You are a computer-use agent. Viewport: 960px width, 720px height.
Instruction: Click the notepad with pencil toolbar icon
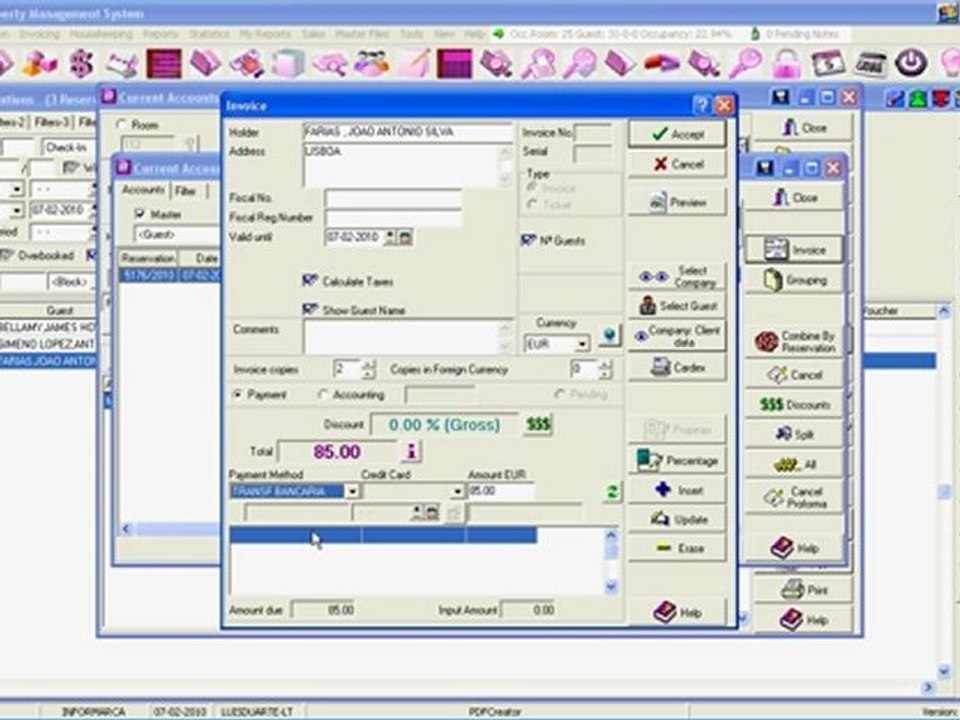(x=414, y=64)
